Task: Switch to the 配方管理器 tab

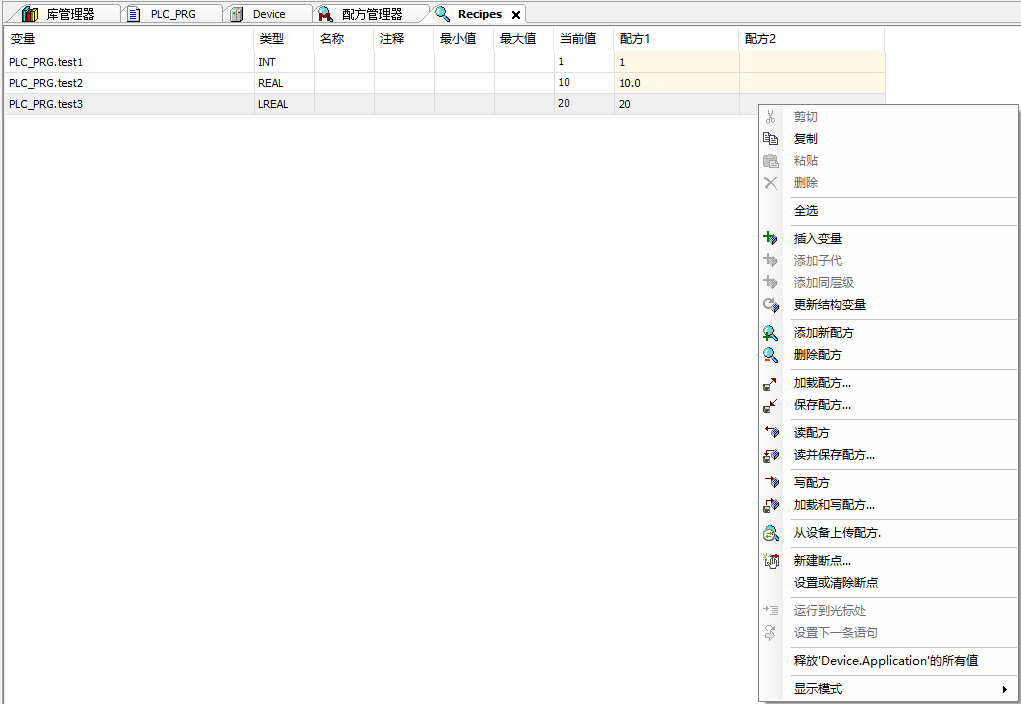Action: [x=370, y=13]
